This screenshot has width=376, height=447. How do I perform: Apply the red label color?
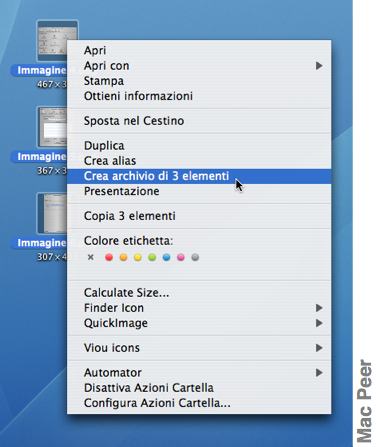tap(109, 257)
